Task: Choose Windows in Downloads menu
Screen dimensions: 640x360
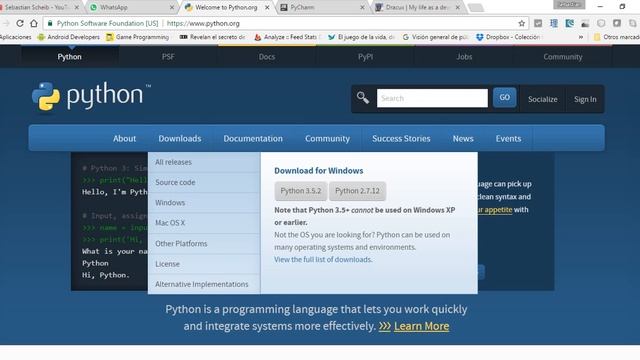Action: click(204, 203)
